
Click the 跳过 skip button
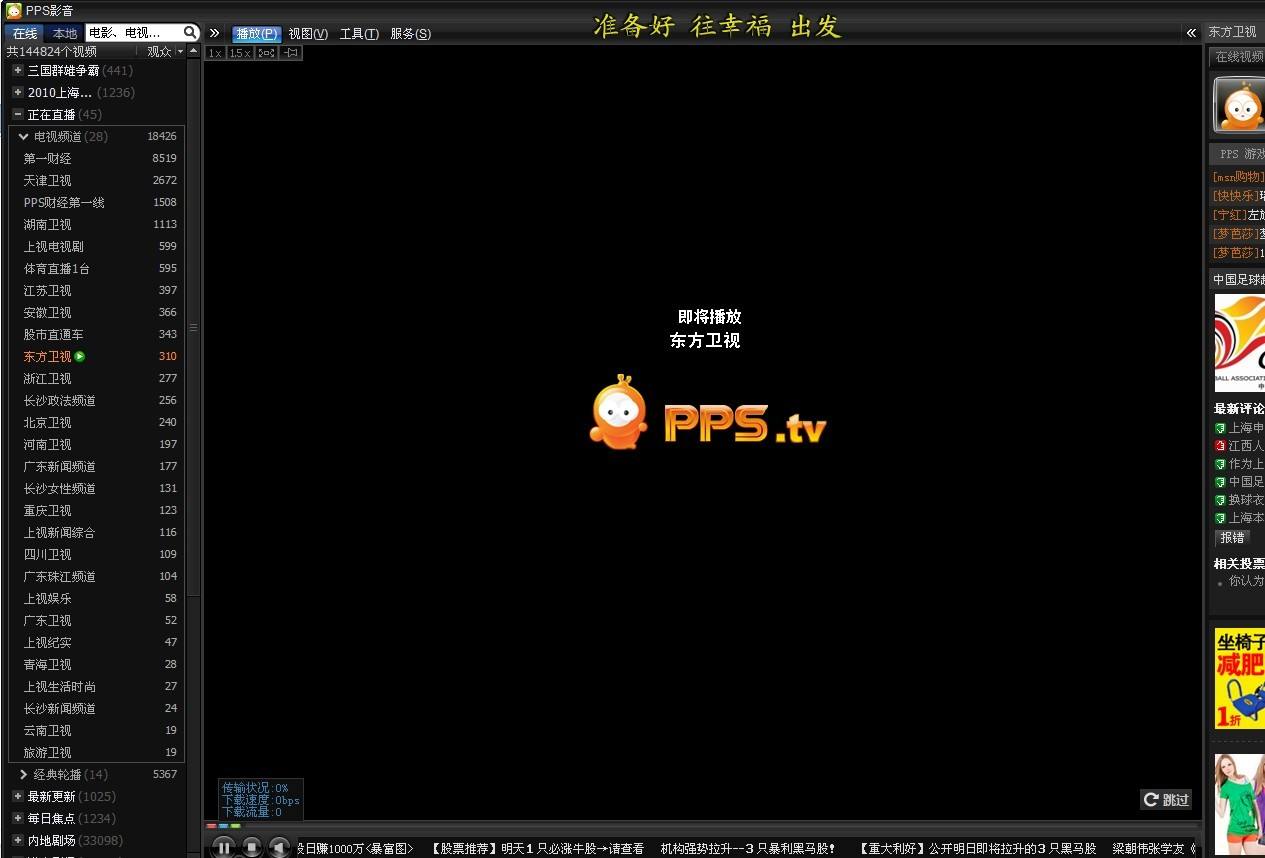(x=1166, y=799)
